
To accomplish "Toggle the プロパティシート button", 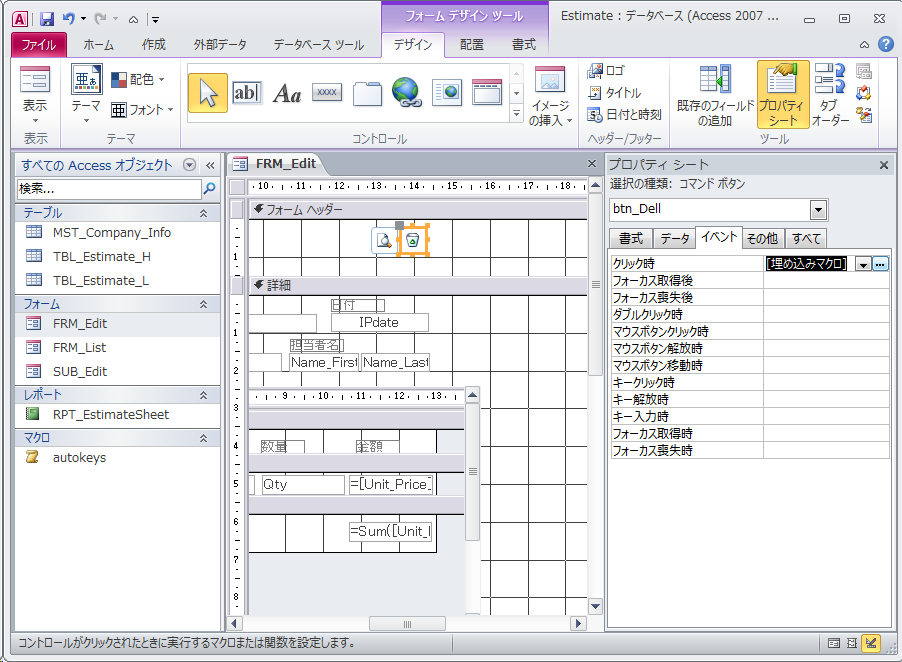I will [782, 95].
